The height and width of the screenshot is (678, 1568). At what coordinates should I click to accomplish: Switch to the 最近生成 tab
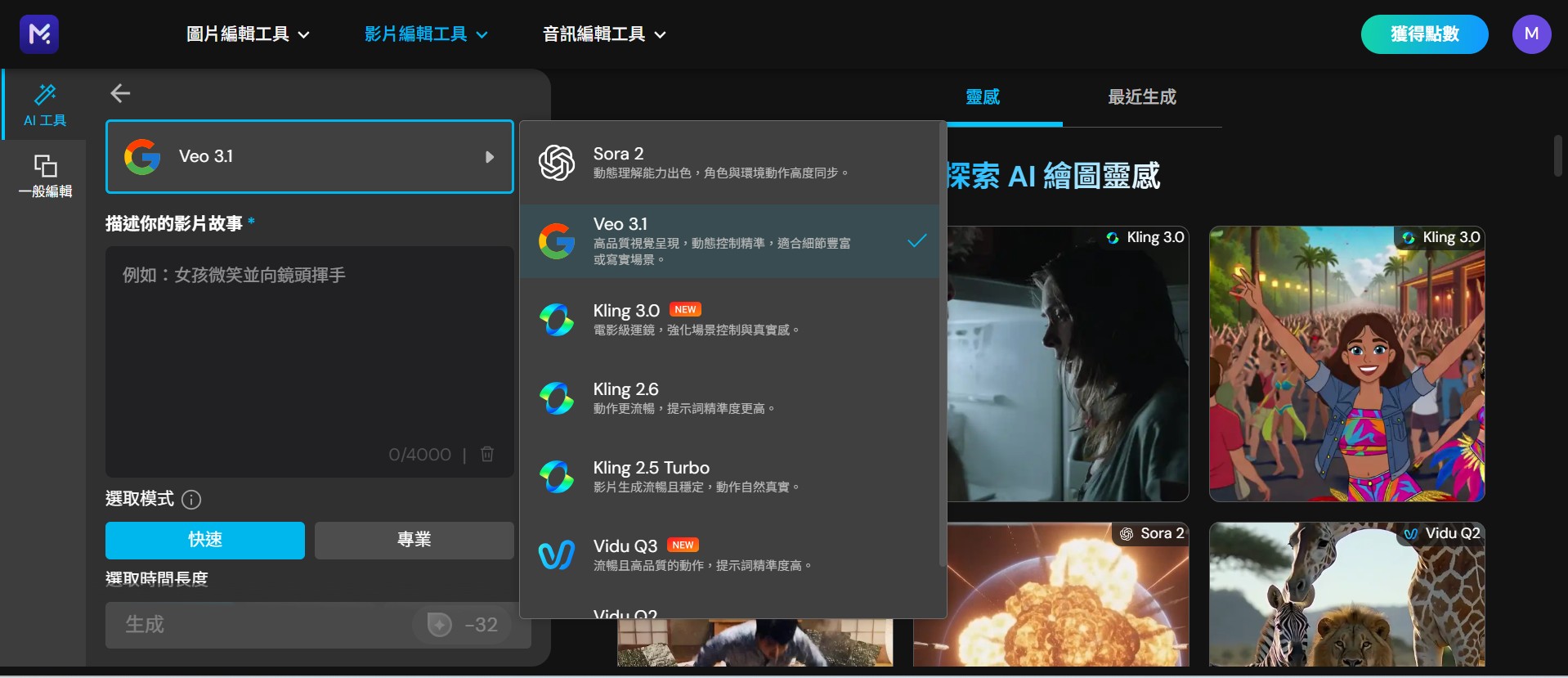point(1142,97)
